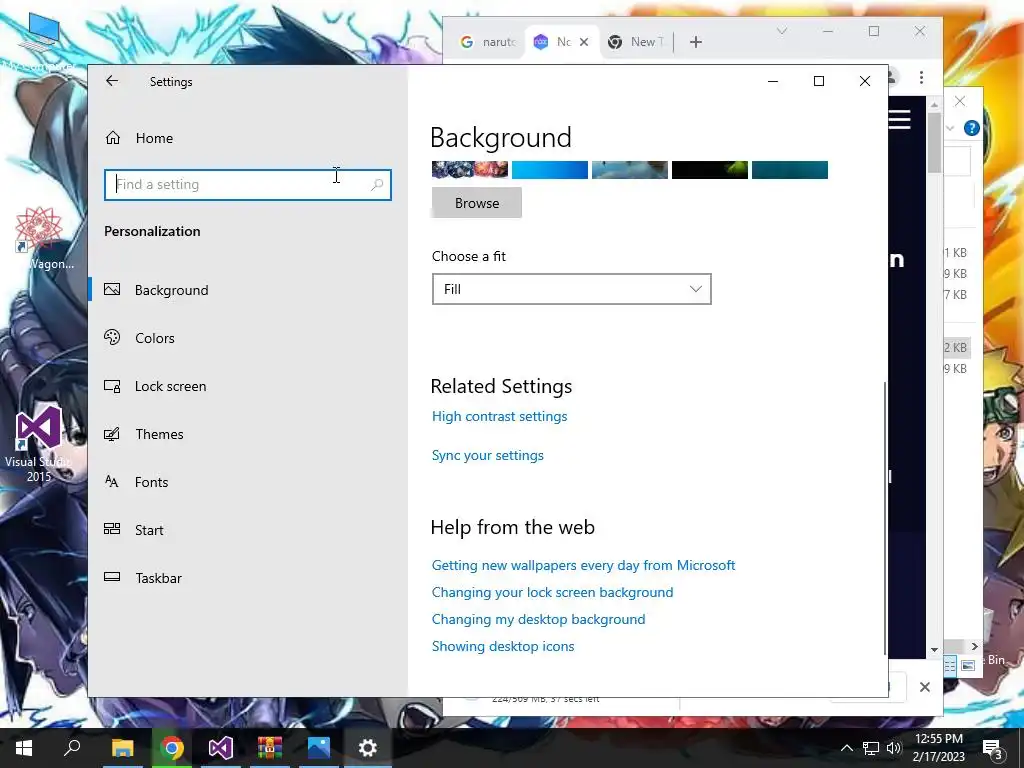Viewport: 1024px width, 768px height.
Task: Close the active Nox tab in Chrome
Action: (x=584, y=42)
